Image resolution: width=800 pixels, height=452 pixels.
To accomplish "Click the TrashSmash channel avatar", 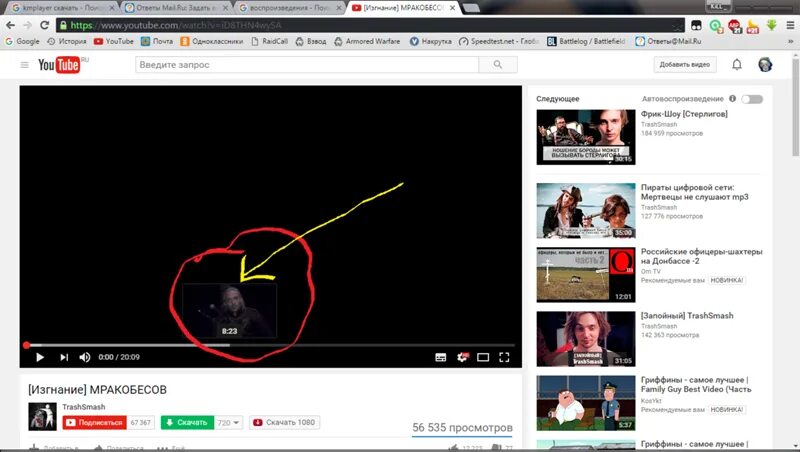I will pyautogui.click(x=42, y=416).
